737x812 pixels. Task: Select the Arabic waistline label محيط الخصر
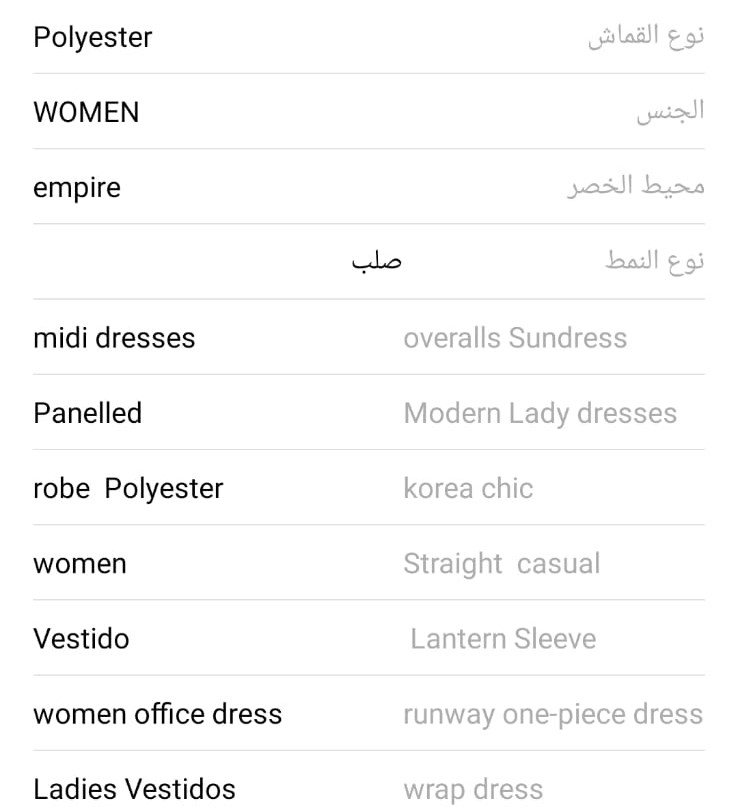coord(636,188)
